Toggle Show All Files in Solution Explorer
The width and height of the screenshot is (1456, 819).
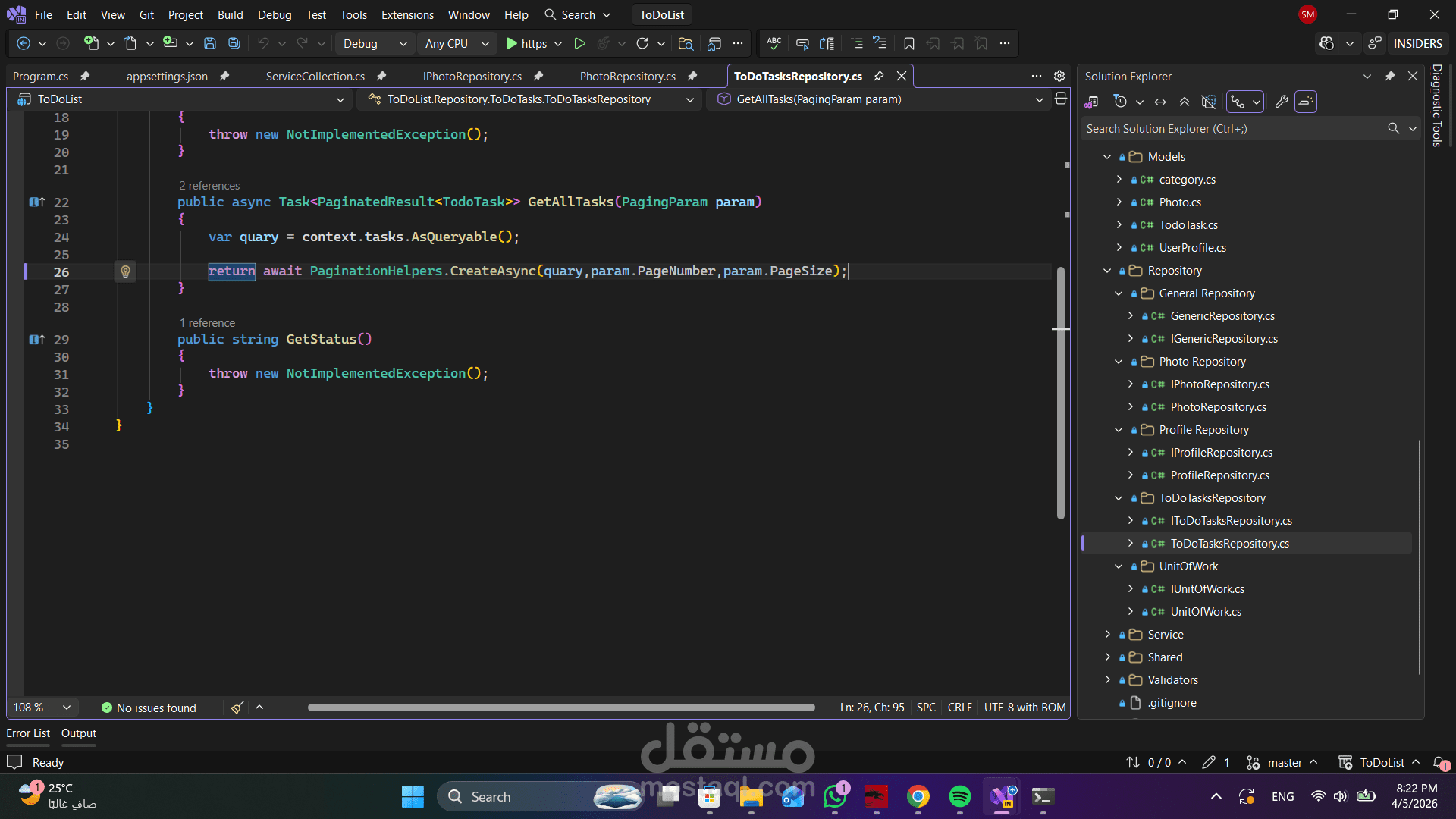(1209, 102)
